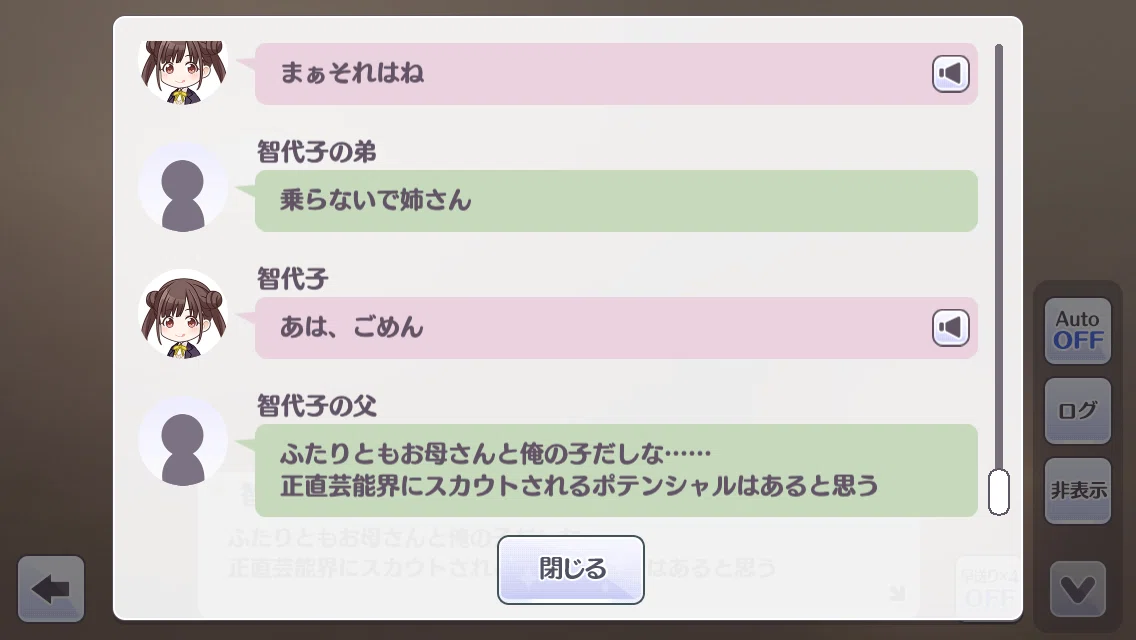This screenshot has height=640, width=1136.
Task: Click the log scrollbar thumb
Action: (998, 492)
